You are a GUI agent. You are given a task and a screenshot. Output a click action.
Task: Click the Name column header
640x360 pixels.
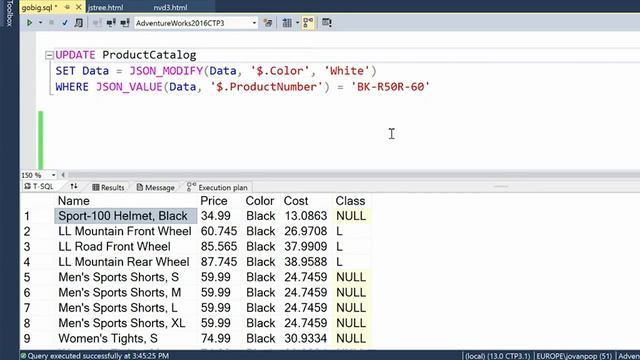[73, 201]
